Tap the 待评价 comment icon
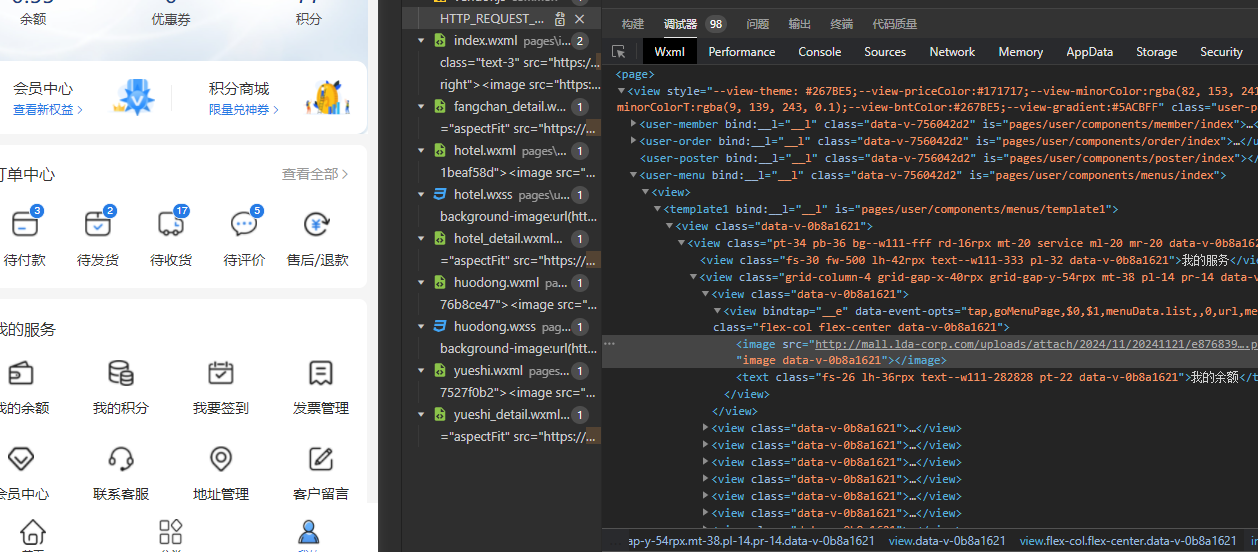This screenshot has width=1258, height=552. pos(244,224)
